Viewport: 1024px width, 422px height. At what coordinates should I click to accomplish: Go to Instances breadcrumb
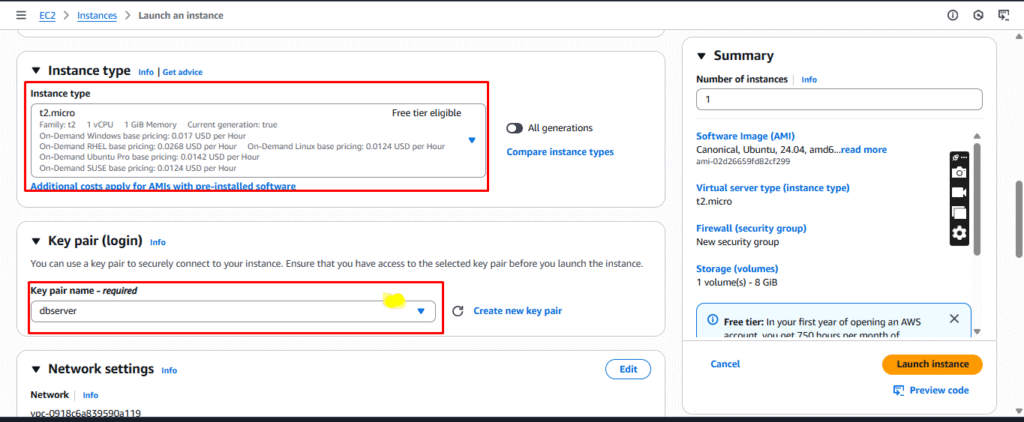pos(97,15)
